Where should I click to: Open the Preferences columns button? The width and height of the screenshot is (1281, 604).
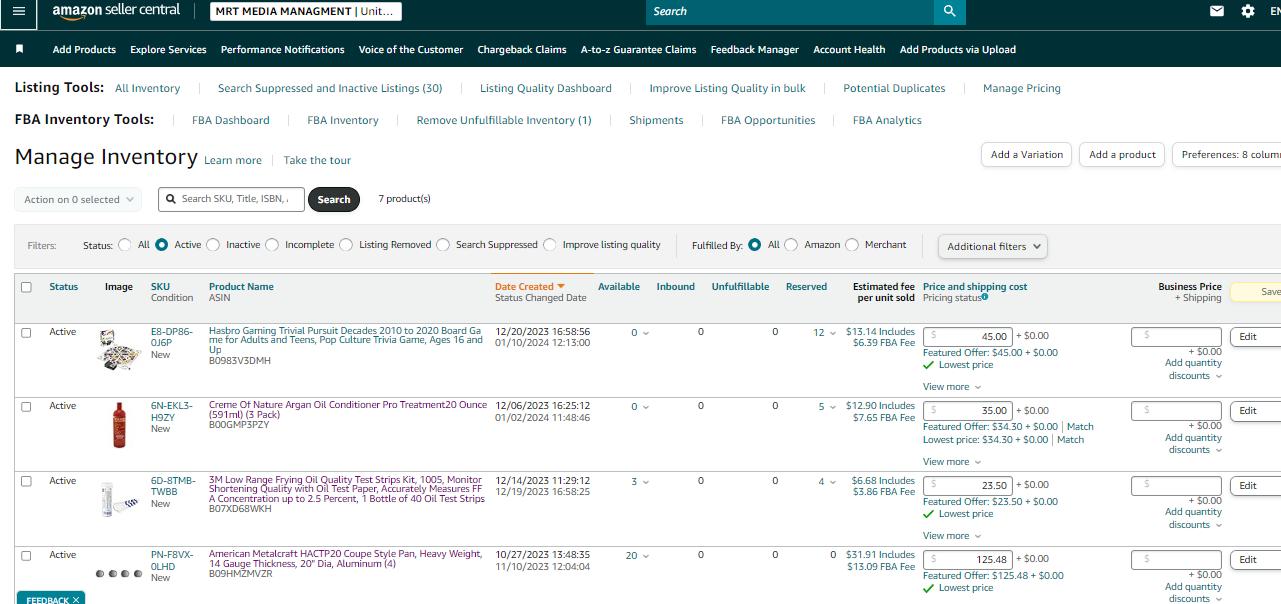(x=1228, y=155)
